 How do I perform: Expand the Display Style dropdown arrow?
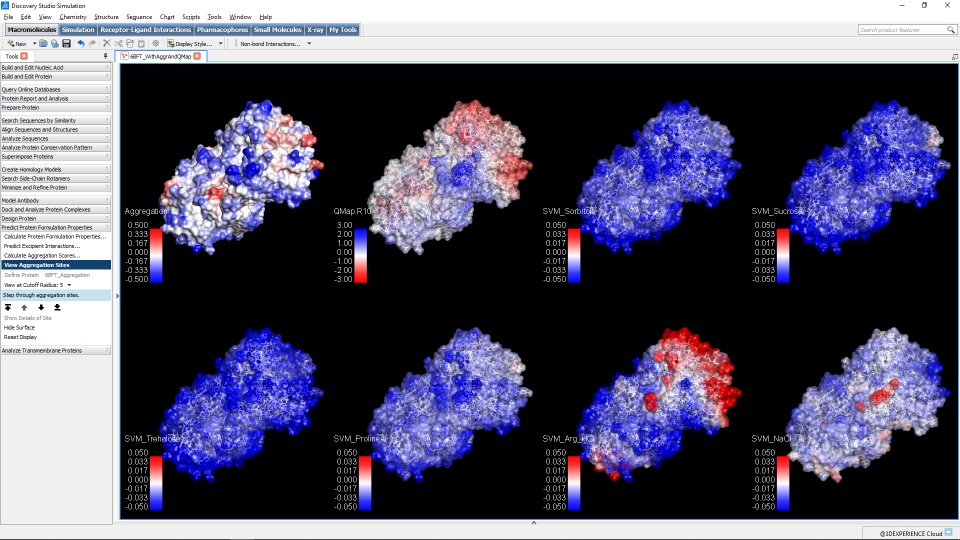click(x=220, y=43)
